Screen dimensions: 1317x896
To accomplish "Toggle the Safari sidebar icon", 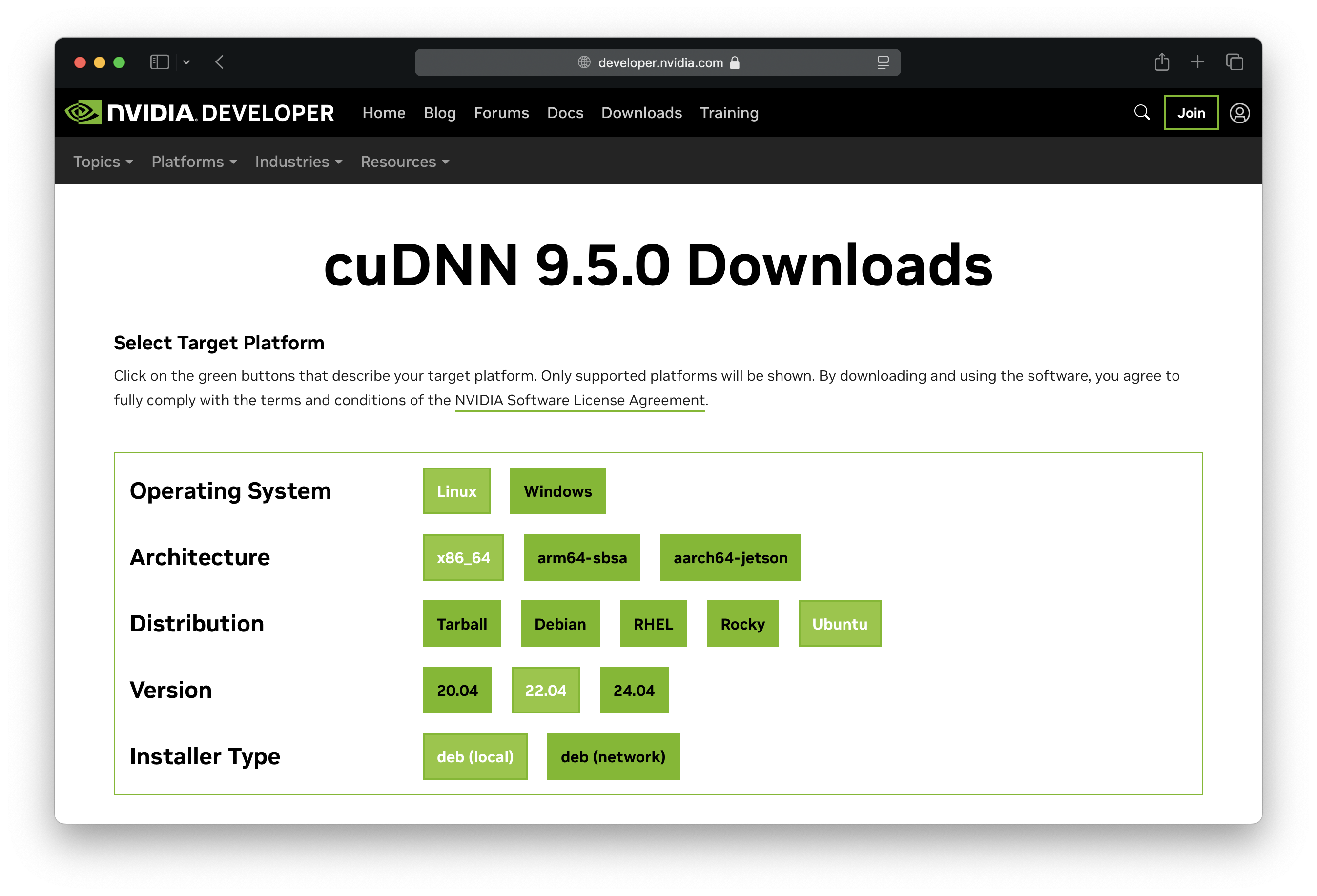I will [159, 62].
